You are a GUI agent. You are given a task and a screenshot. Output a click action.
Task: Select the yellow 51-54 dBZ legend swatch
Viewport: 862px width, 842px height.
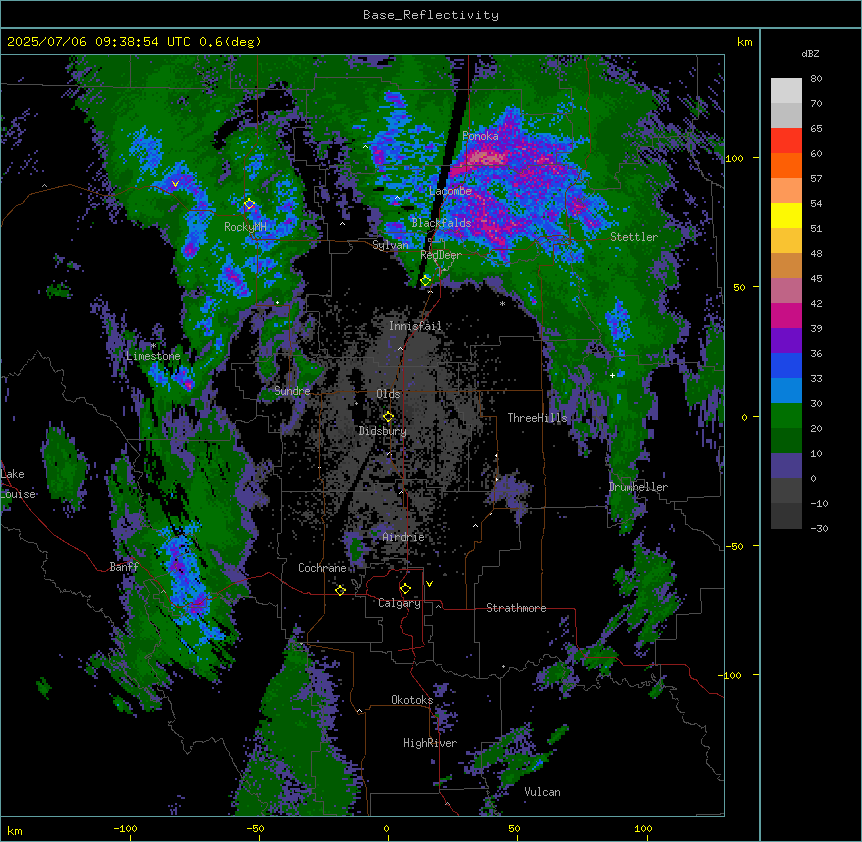786,215
